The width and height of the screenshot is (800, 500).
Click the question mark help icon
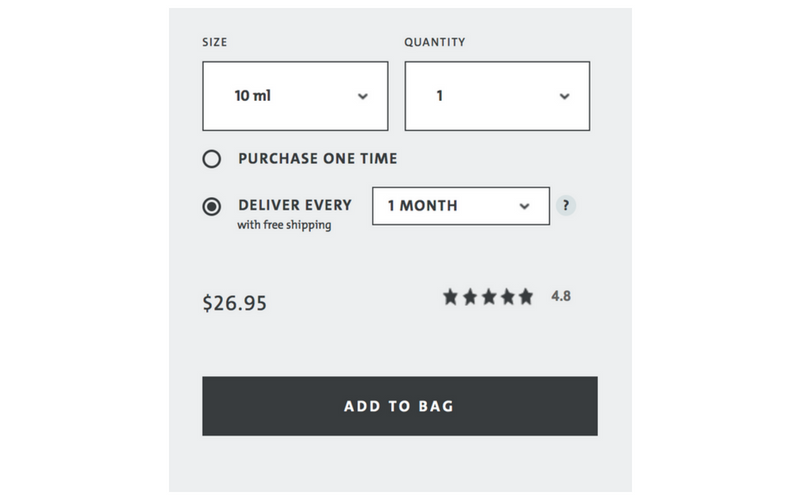(565, 206)
